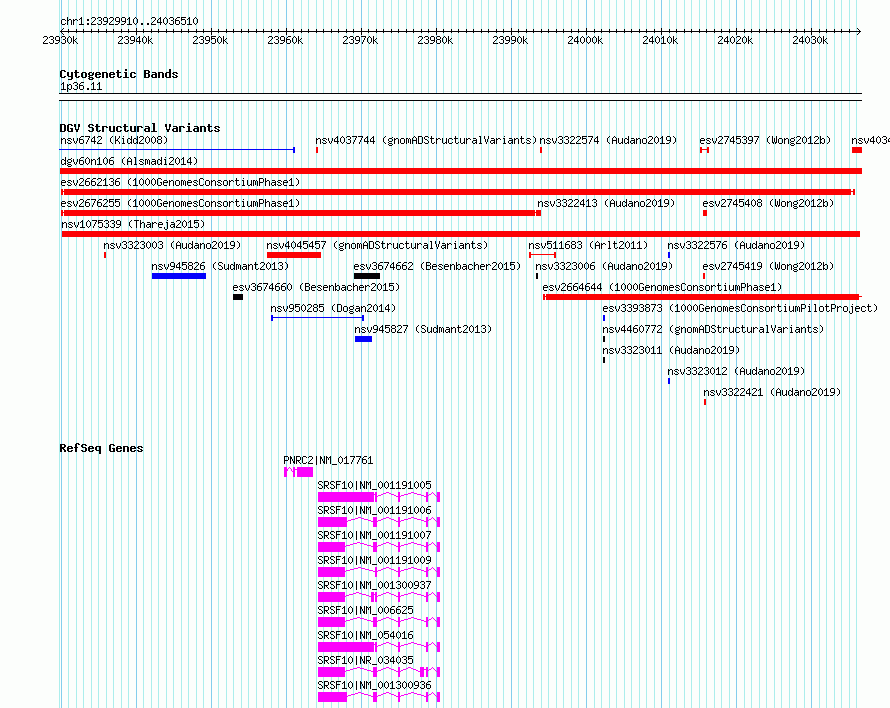
Task: Select nsv3322574 (Audano2019) label
Action: 608,140
